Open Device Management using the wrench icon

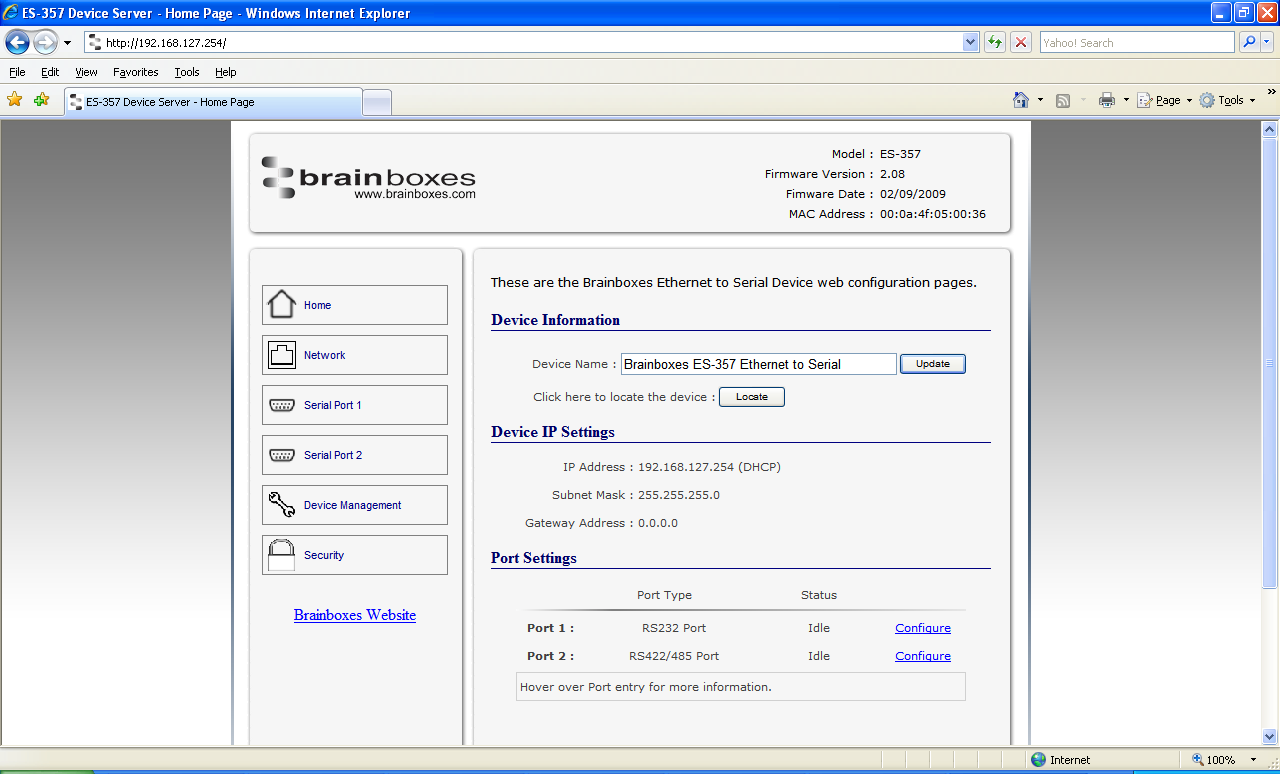pyautogui.click(x=281, y=504)
